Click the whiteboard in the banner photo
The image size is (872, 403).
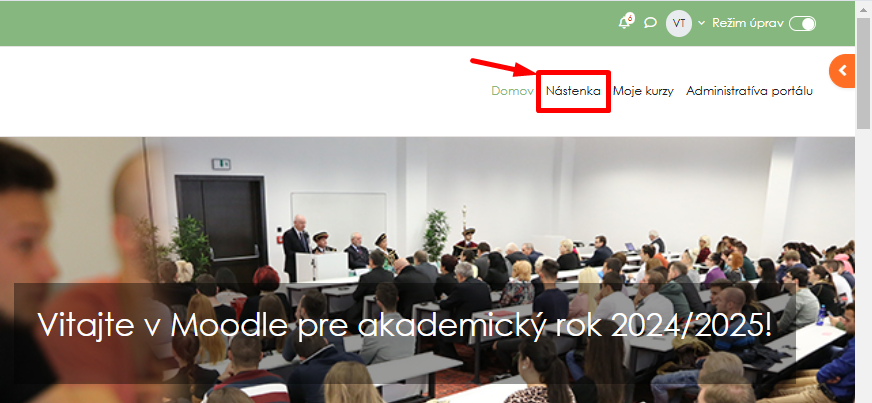(338, 217)
